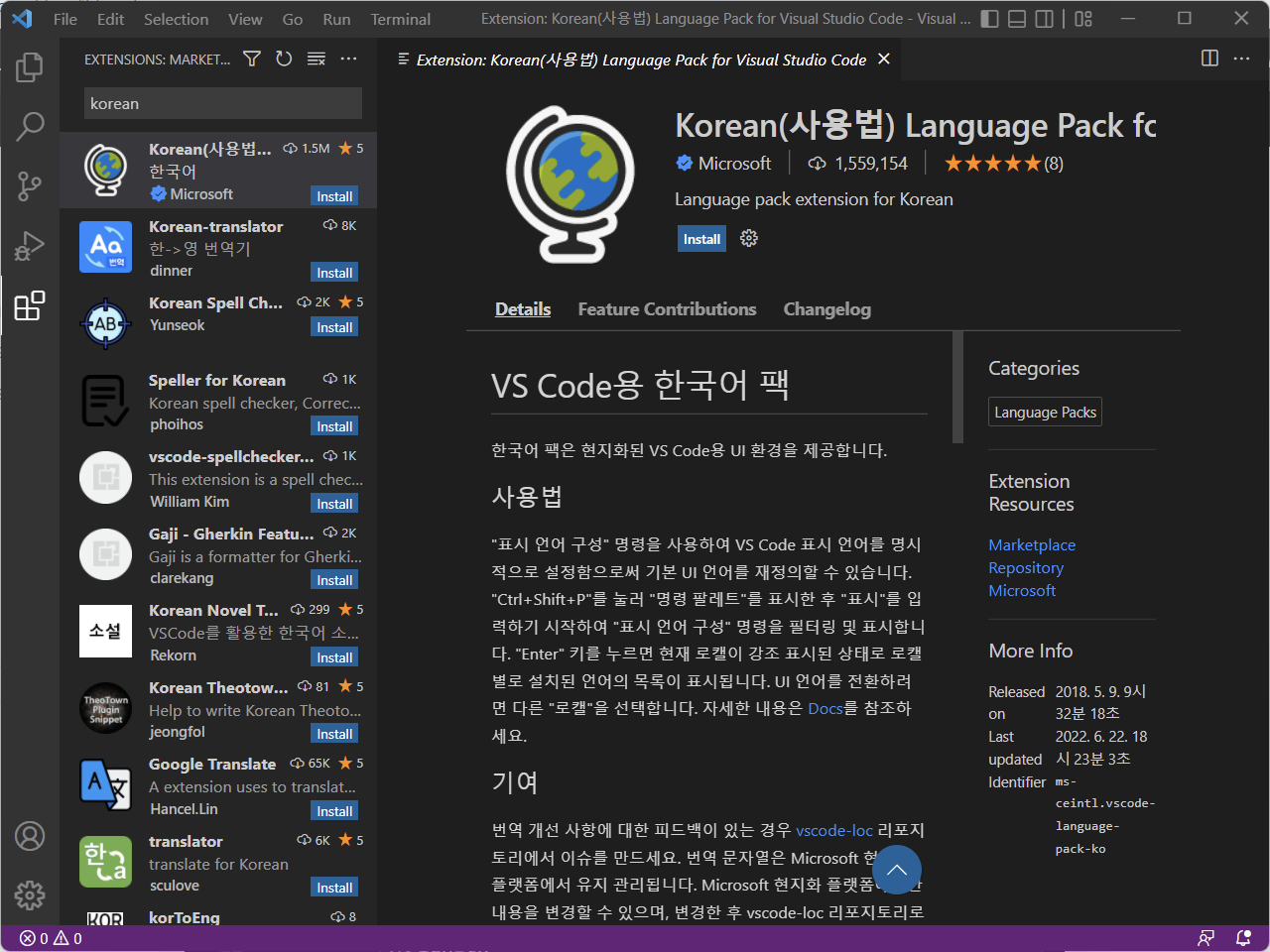Viewport: 1270px width, 952px height.
Task: Switch to the Changelog tab
Action: pyautogui.click(x=827, y=309)
